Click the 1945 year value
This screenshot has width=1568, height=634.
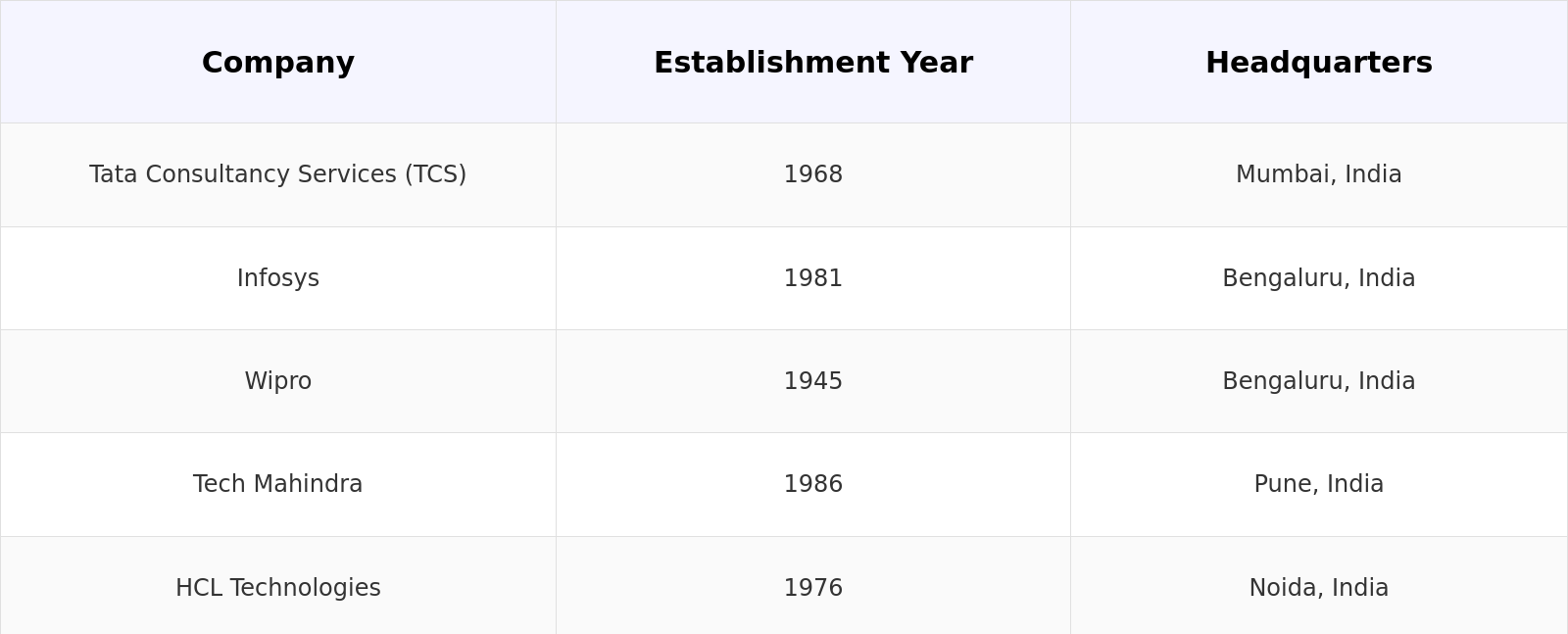click(x=812, y=381)
